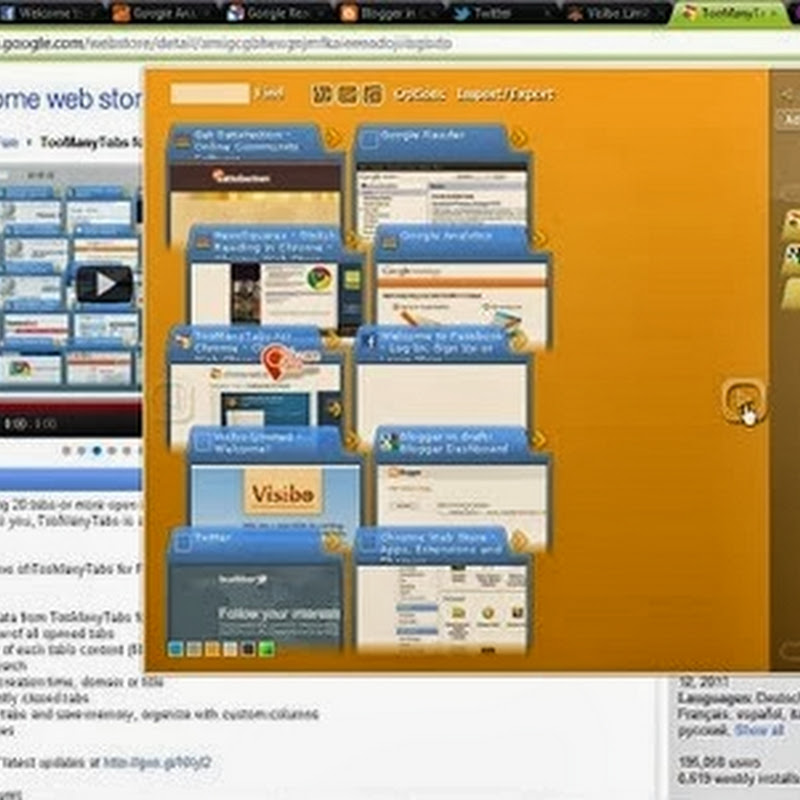The width and height of the screenshot is (800, 800).
Task: Click the Chrome address bar URL
Action: click(226, 43)
